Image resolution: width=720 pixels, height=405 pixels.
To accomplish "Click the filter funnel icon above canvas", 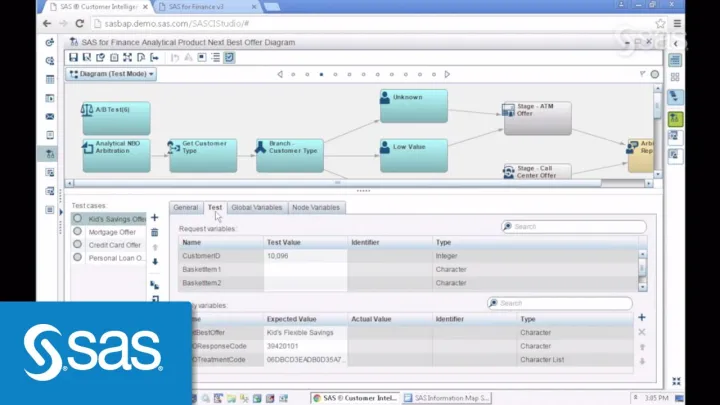I will 642,74.
